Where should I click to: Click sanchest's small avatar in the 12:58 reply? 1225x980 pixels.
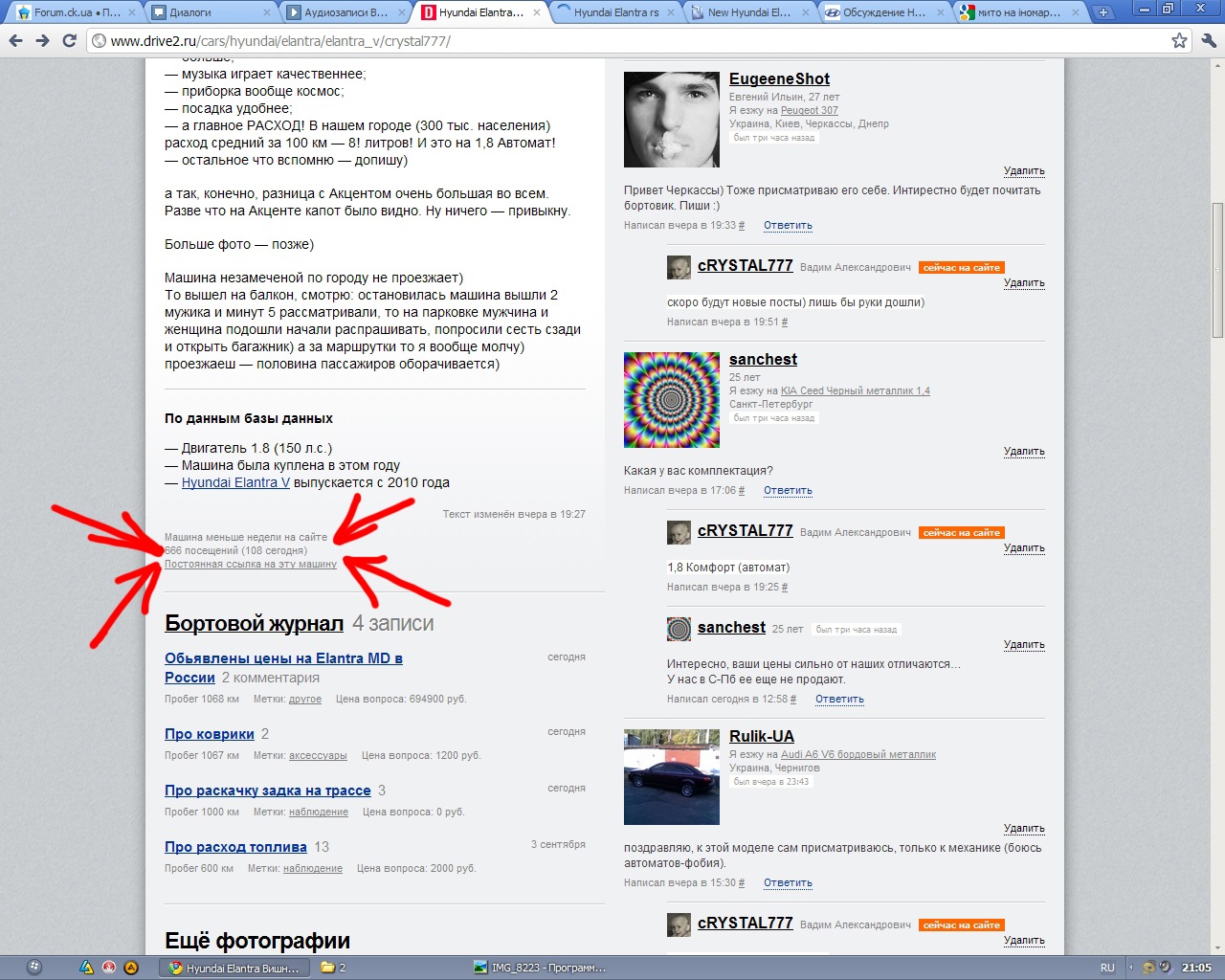(679, 629)
